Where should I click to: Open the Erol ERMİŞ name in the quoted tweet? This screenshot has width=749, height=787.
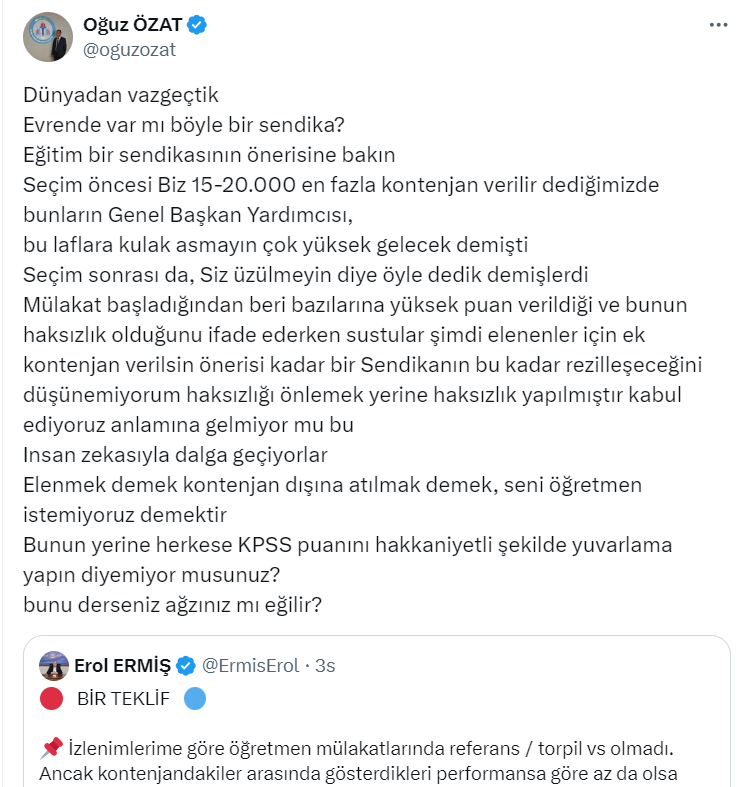pyautogui.click(x=123, y=666)
